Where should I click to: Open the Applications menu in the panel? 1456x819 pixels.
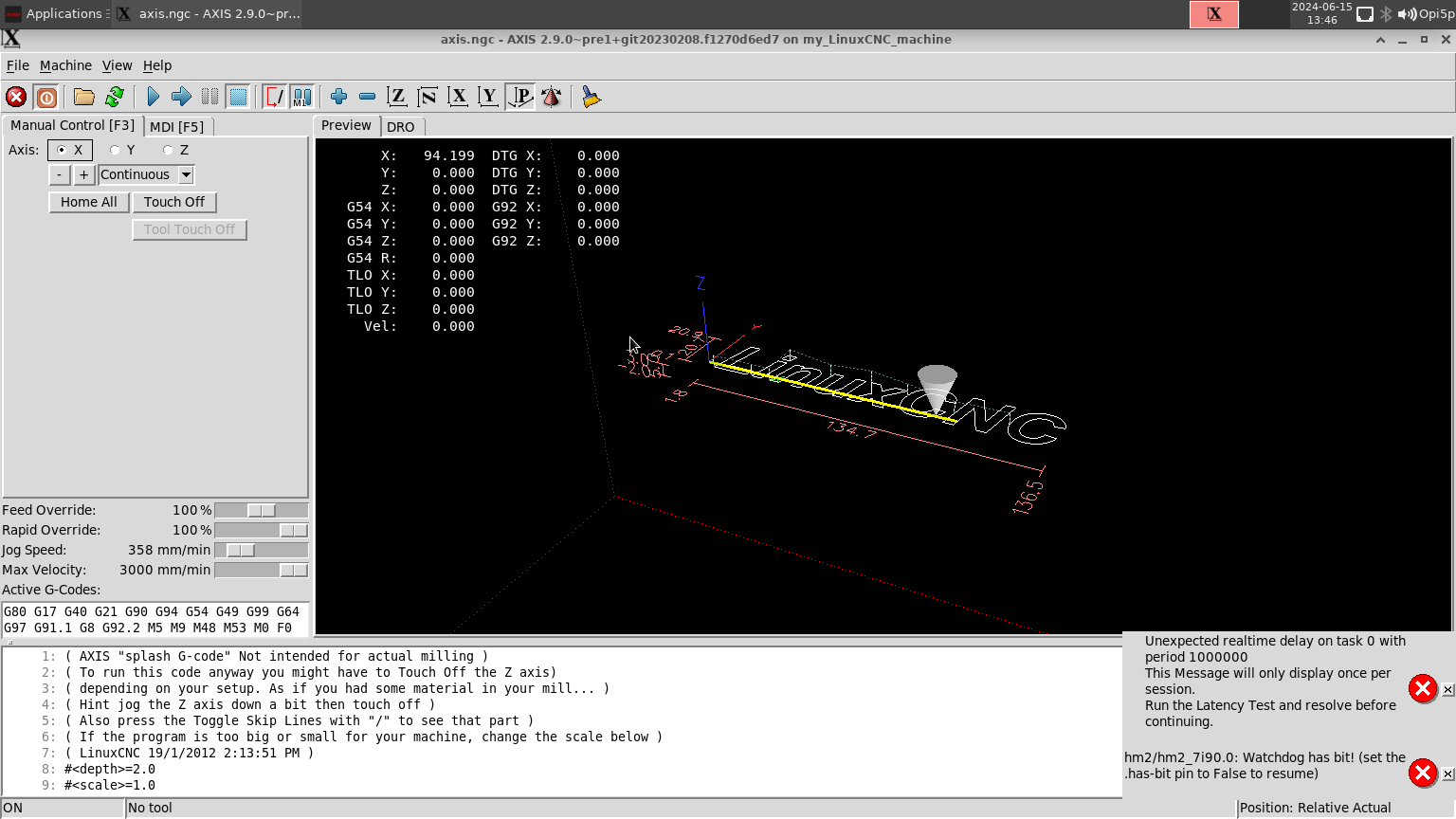tap(55, 13)
